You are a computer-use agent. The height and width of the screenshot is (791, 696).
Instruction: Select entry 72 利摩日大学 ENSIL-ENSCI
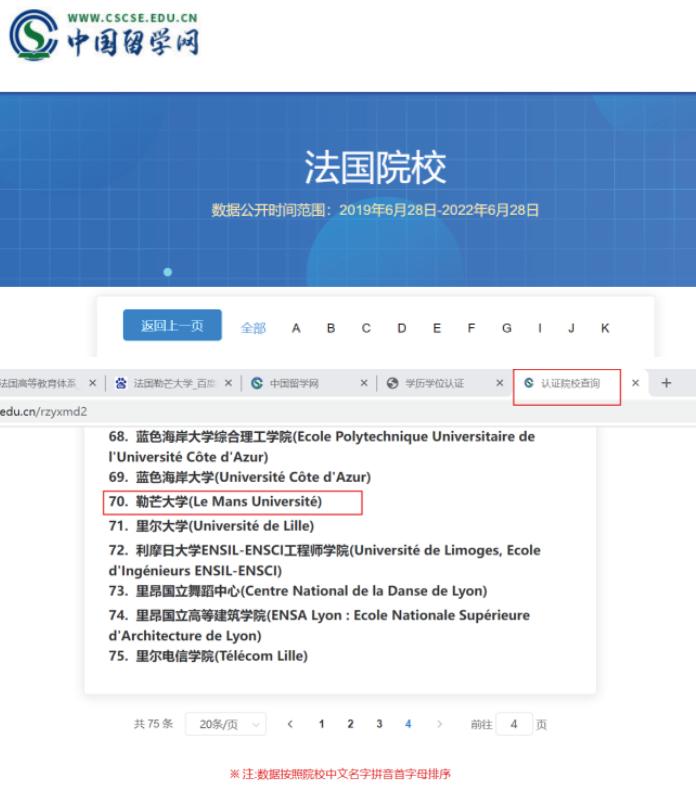pyautogui.click(x=324, y=560)
